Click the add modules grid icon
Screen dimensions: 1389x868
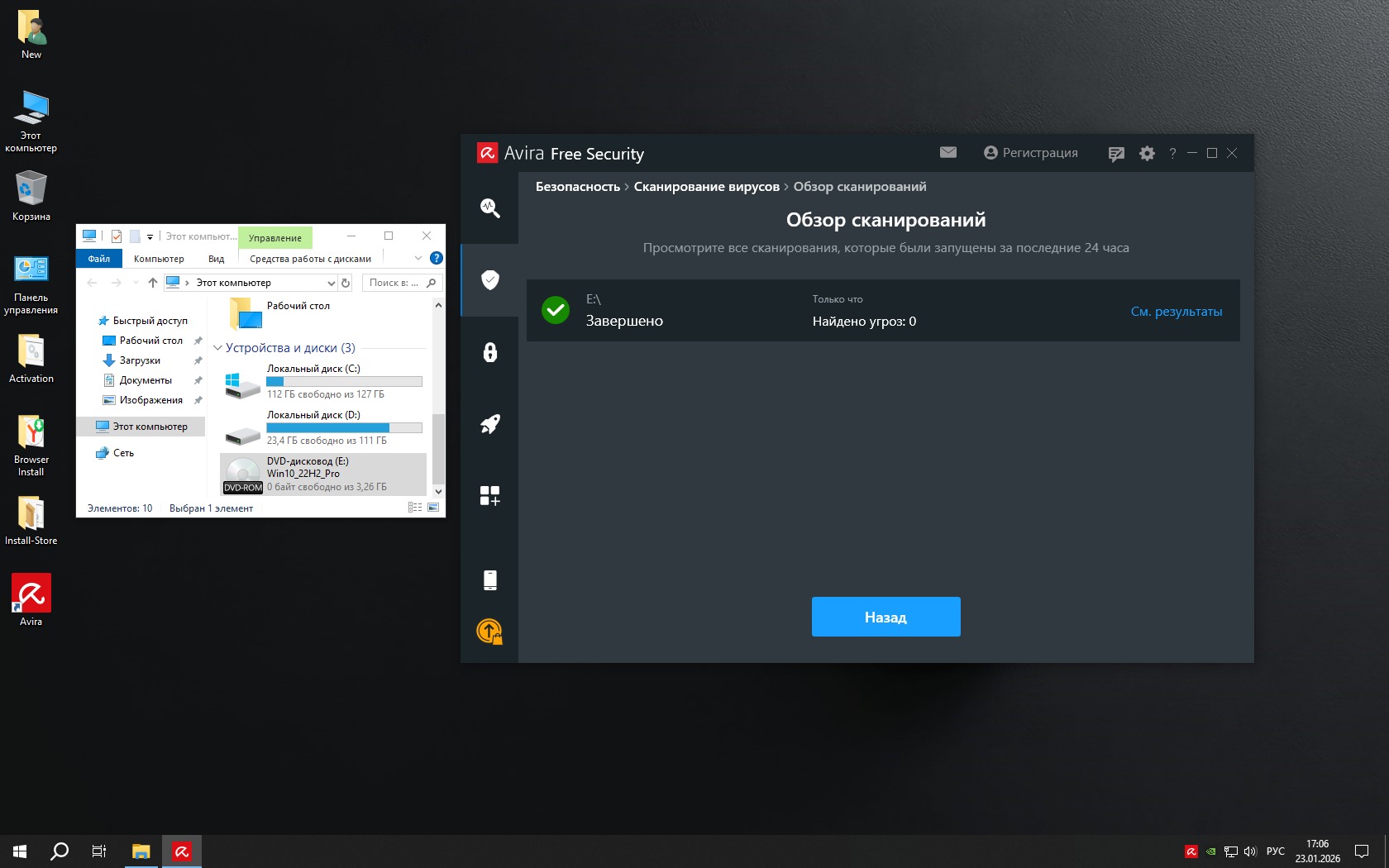coord(489,495)
